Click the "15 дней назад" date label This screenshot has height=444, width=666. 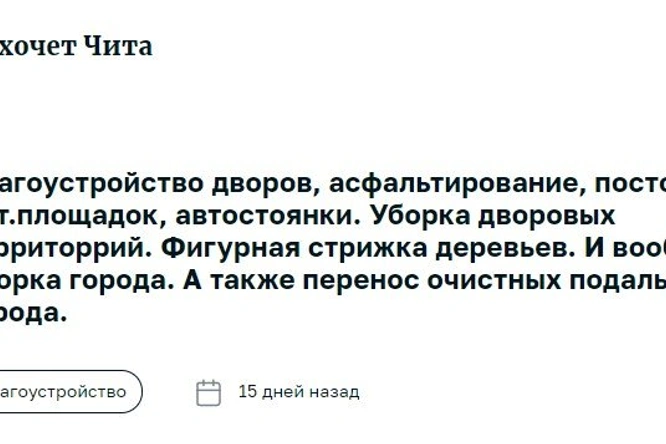coord(298,392)
